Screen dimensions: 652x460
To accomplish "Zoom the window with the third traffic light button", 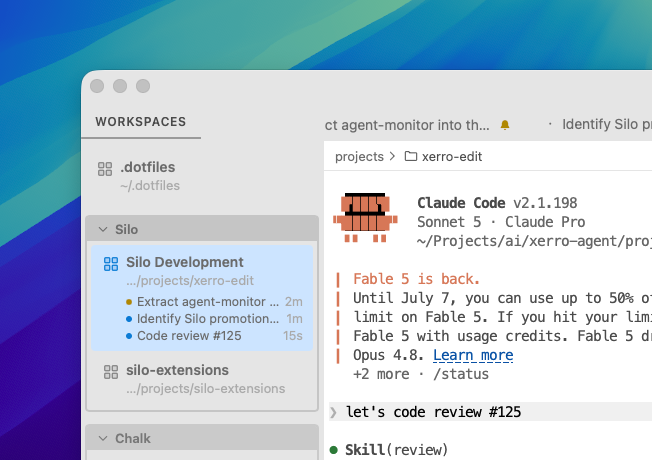I will point(143,86).
